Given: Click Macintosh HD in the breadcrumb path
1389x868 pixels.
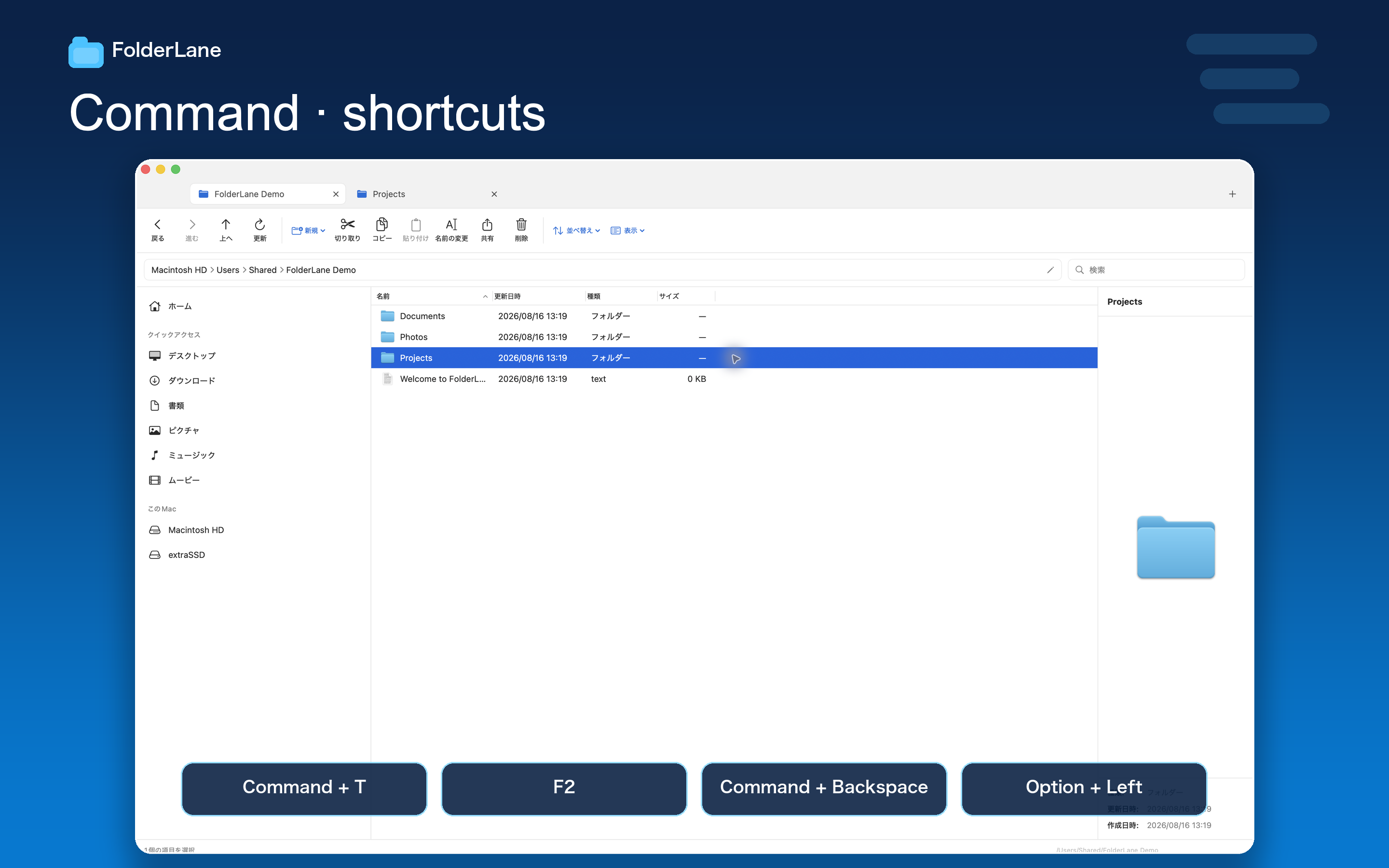Looking at the screenshot, I should pyautogui.click(x=179, y=270).
